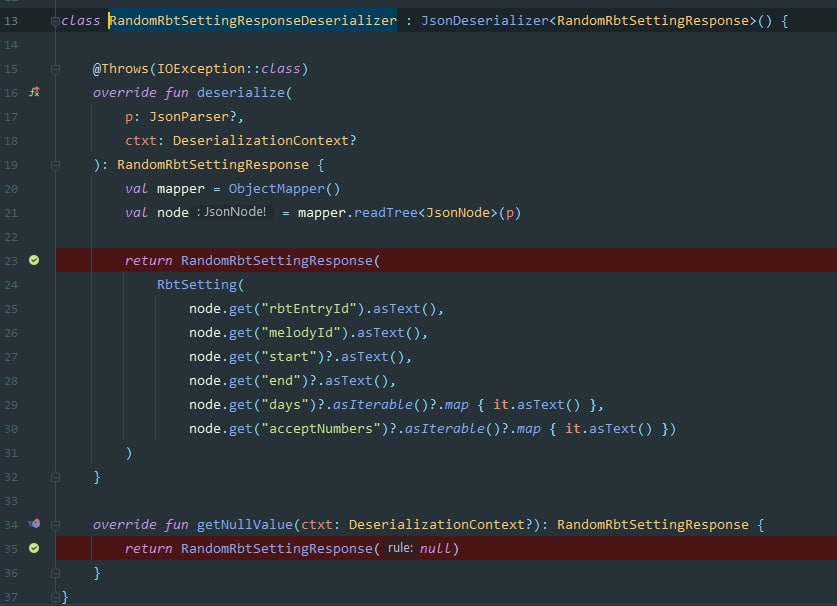
Task: Click the node variable name on line 21
Action: tap(172, 213)
